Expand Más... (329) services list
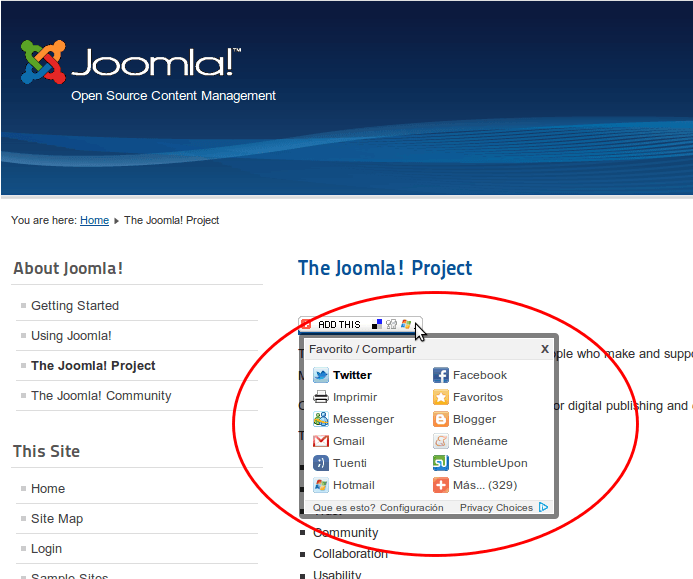 click(485, 485)
